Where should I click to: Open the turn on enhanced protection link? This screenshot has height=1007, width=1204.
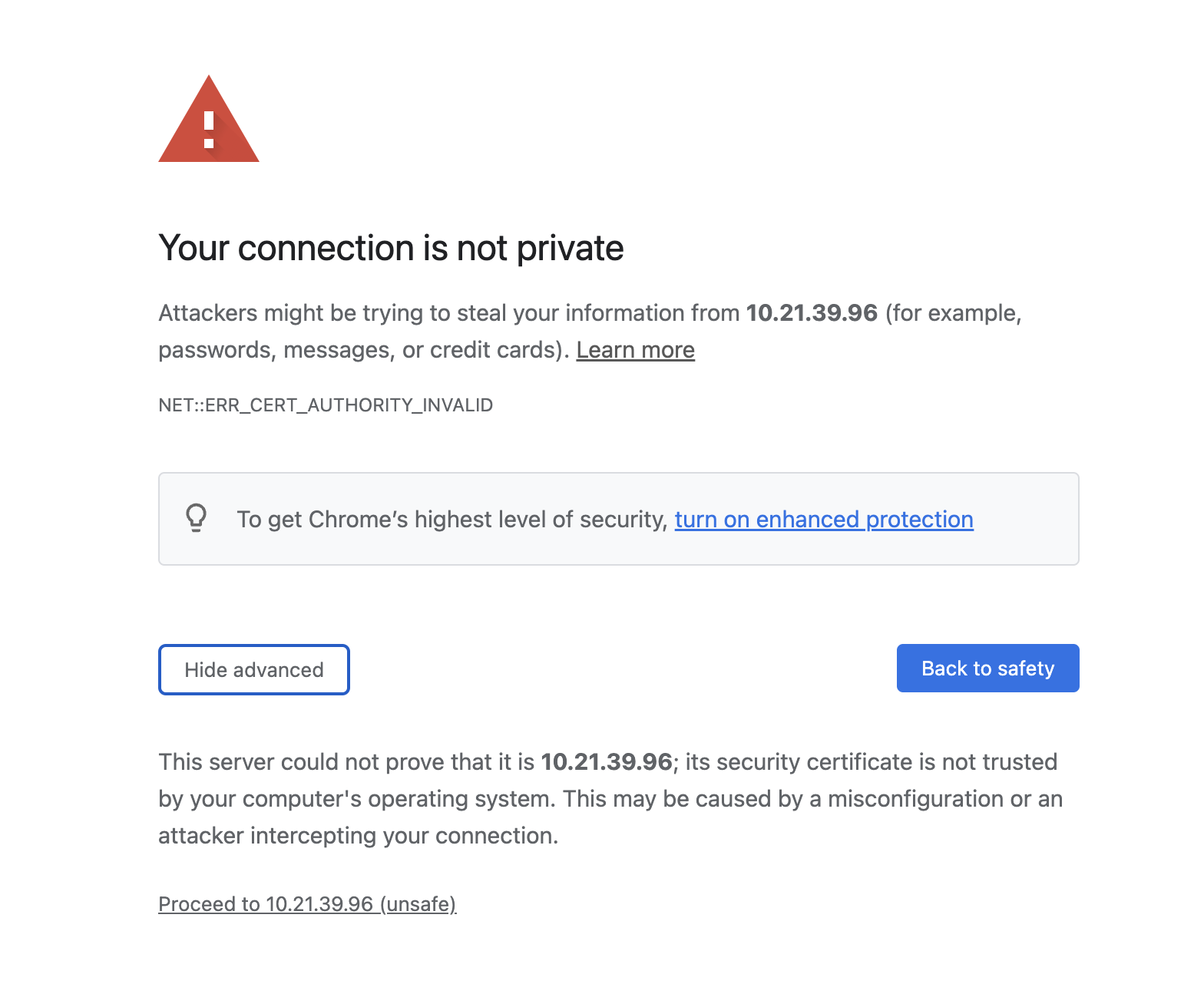pos(824,520)
